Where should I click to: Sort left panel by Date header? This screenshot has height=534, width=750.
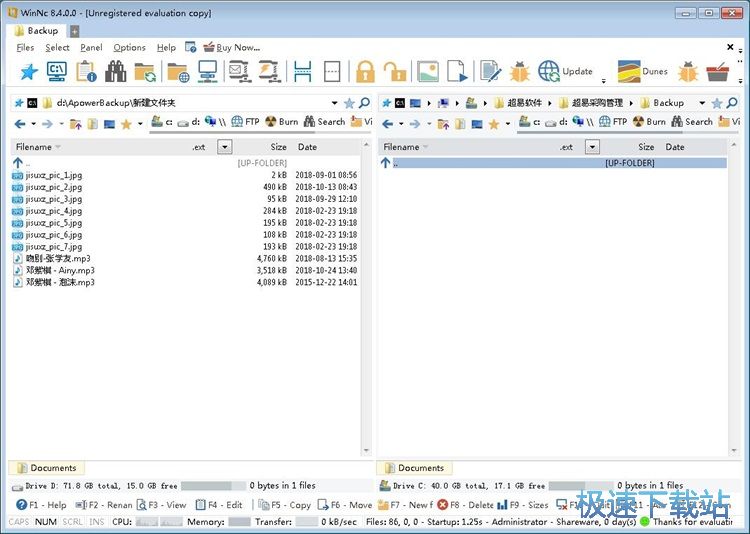(307, 147)
